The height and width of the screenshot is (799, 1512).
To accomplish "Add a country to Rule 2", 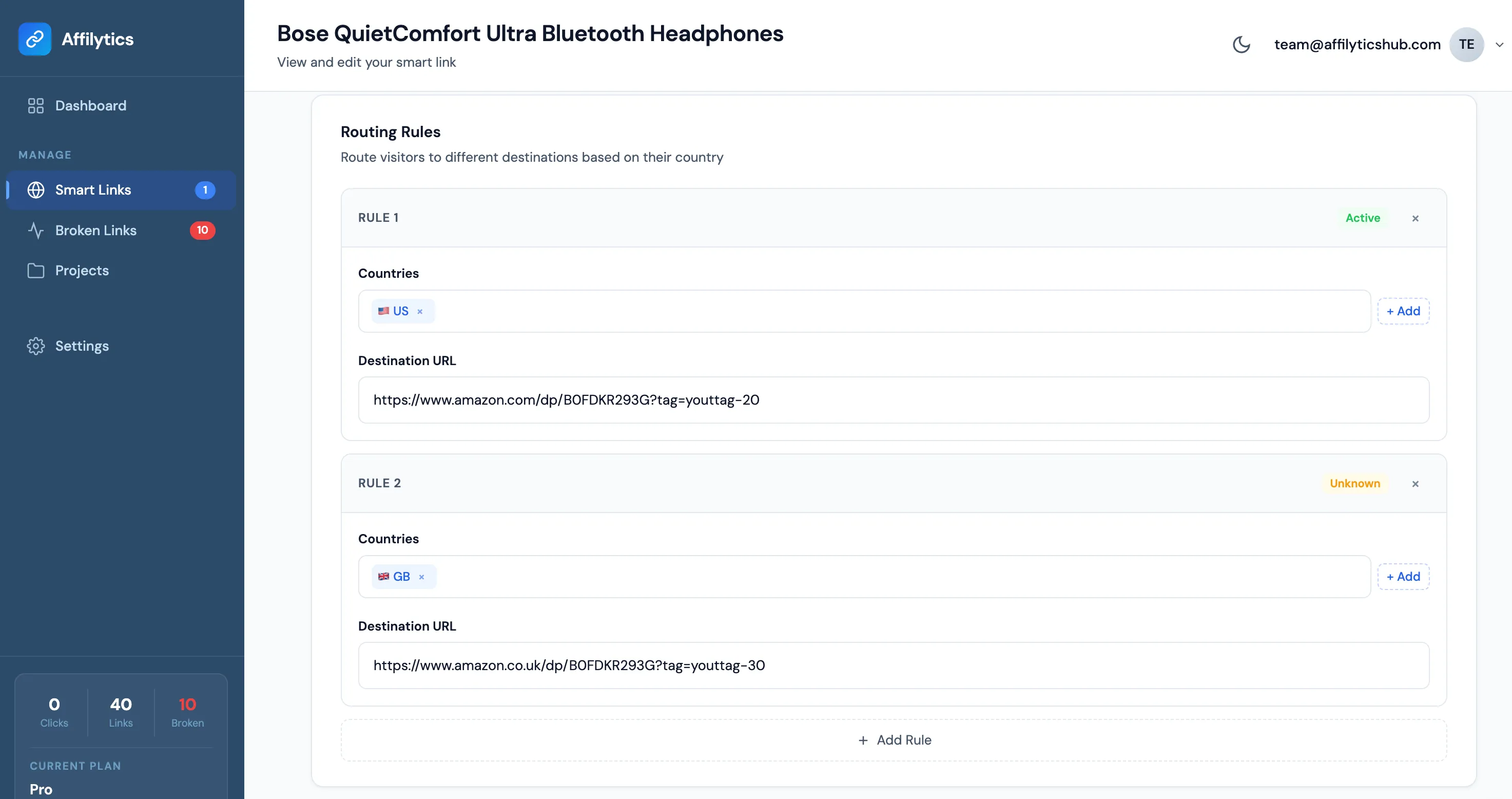I will [x=1403, y=577].
